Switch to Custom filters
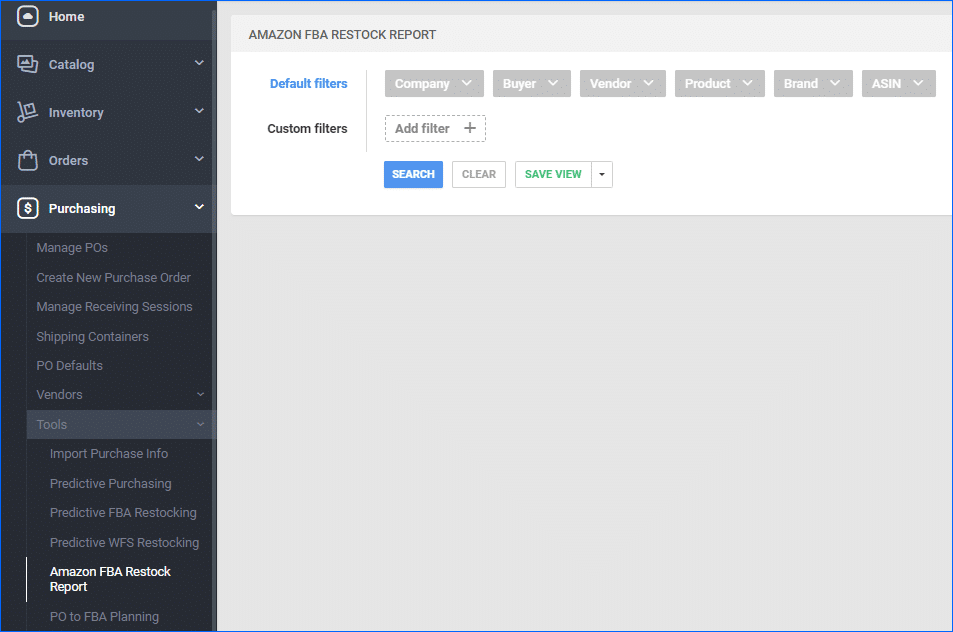Screen dimensions: 953x632 307,128
